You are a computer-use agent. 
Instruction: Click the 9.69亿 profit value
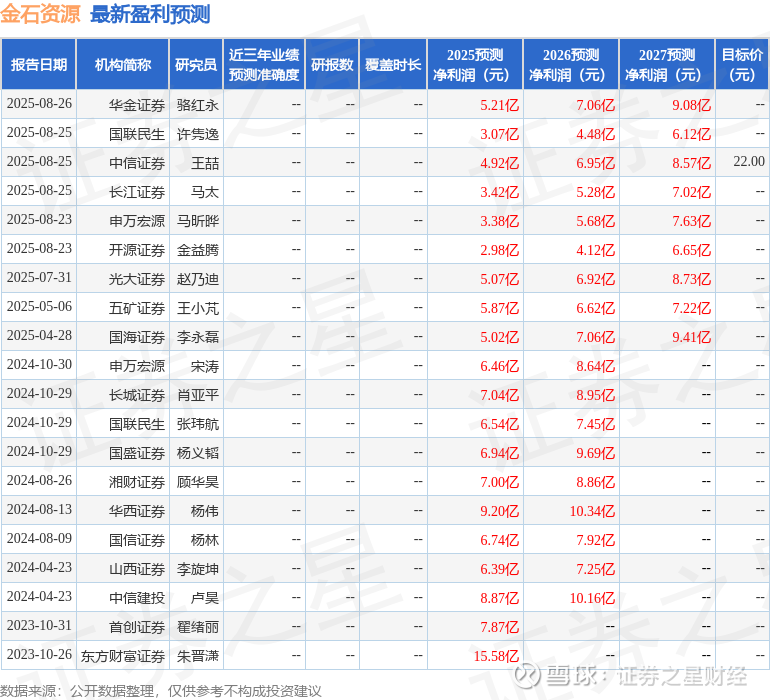(x=596, y=453)
